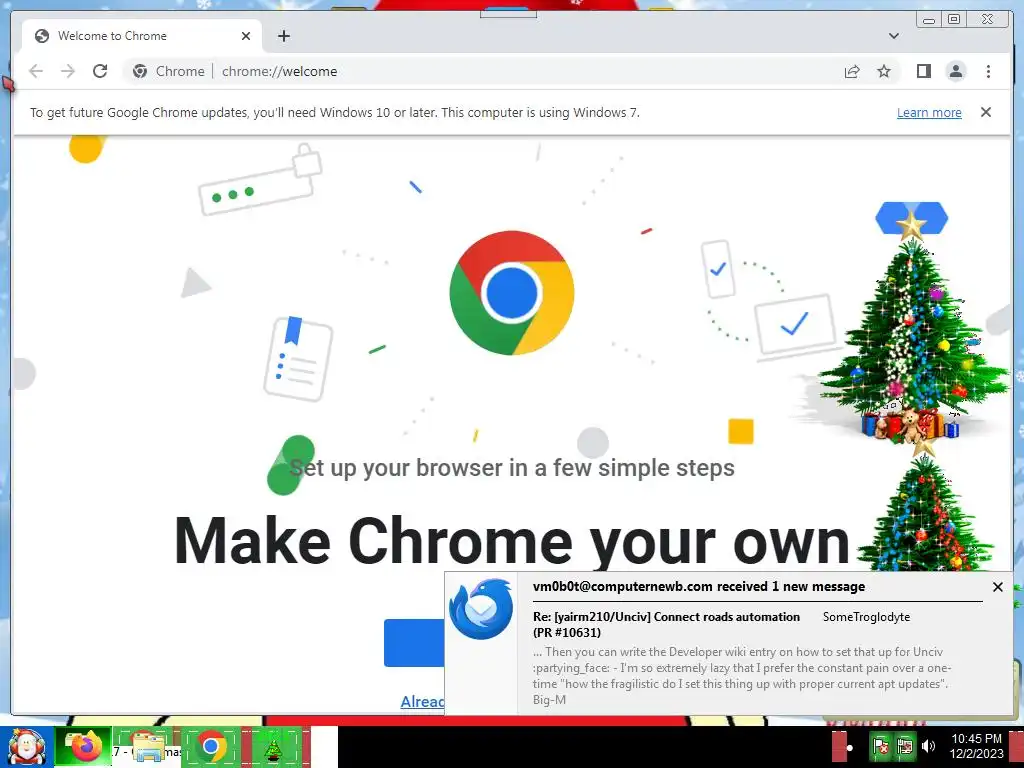Click the Make Chrome your own heading

(512, 541)
